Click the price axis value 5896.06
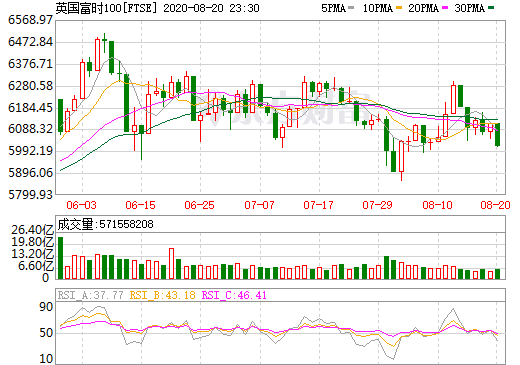The width and height of the screenshot is (520, 365). click(30, 173)
